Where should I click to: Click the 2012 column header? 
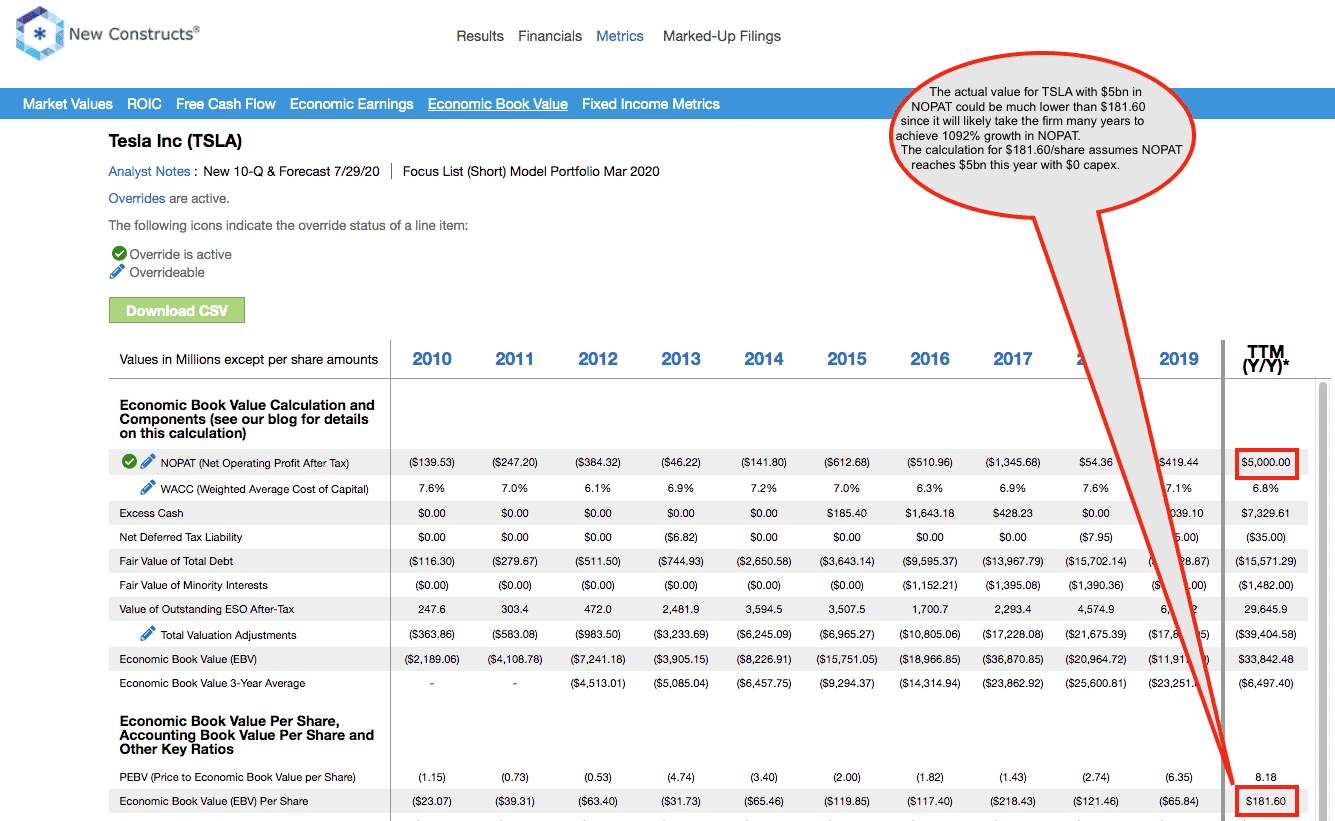[598, 359]
